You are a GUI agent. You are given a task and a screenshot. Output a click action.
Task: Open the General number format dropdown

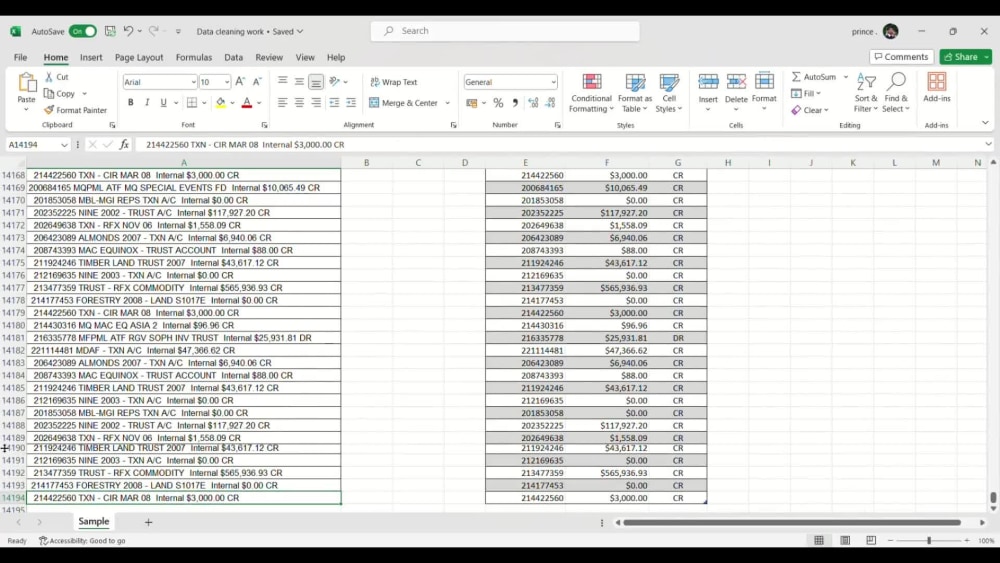(x=553, y=82)
